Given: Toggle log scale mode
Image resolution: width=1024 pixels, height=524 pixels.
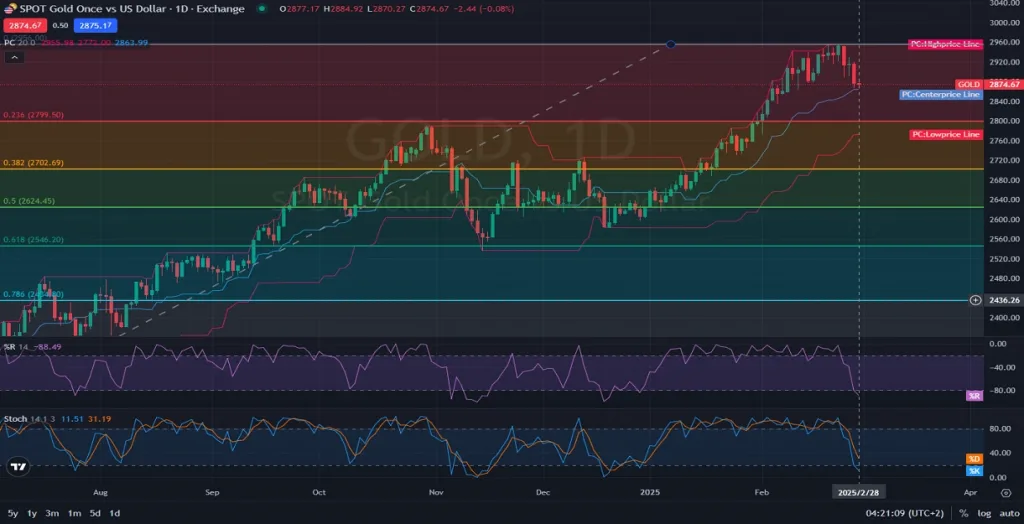Looking at the screenshot, I should point(984,514).
